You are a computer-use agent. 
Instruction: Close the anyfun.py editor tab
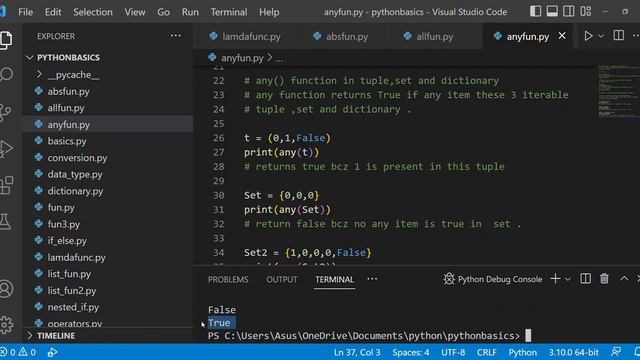point(562,36)
